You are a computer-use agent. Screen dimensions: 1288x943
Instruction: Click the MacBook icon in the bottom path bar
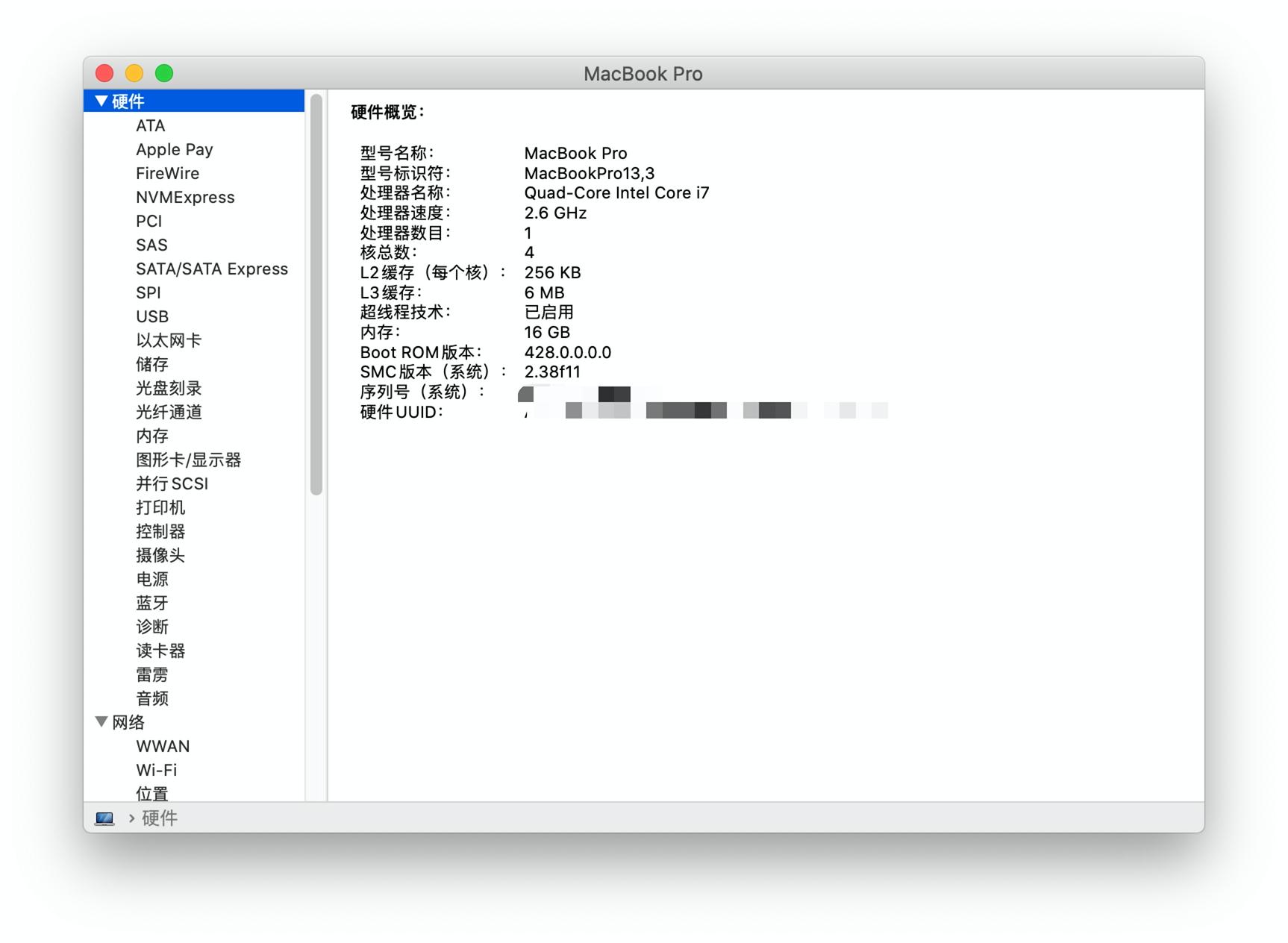tap(105, 818)
